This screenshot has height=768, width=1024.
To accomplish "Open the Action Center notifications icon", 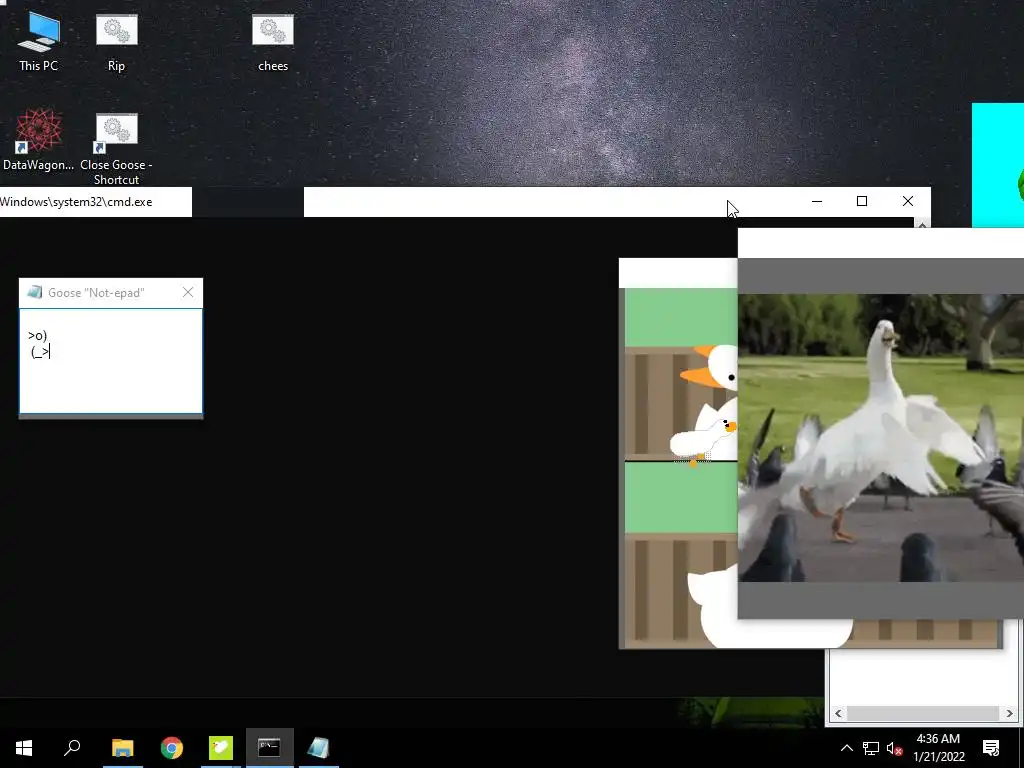I will coord(991,748).
